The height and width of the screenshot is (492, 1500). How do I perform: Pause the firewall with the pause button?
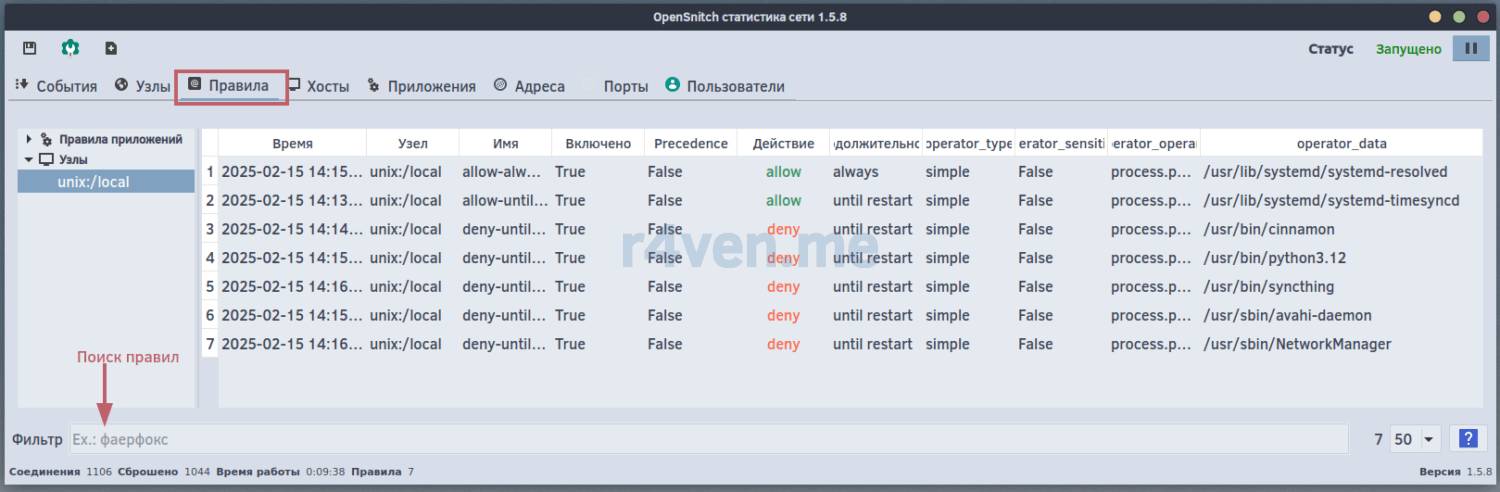(1470, 48)
